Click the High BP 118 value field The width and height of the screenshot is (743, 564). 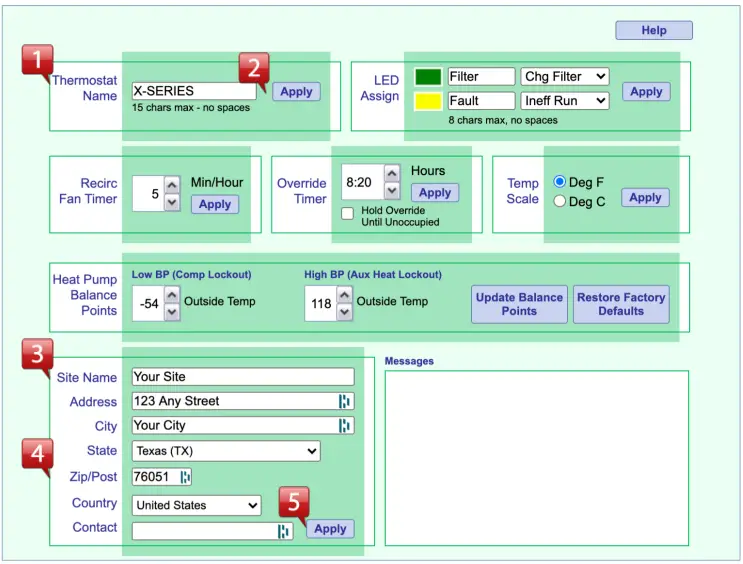321,303
